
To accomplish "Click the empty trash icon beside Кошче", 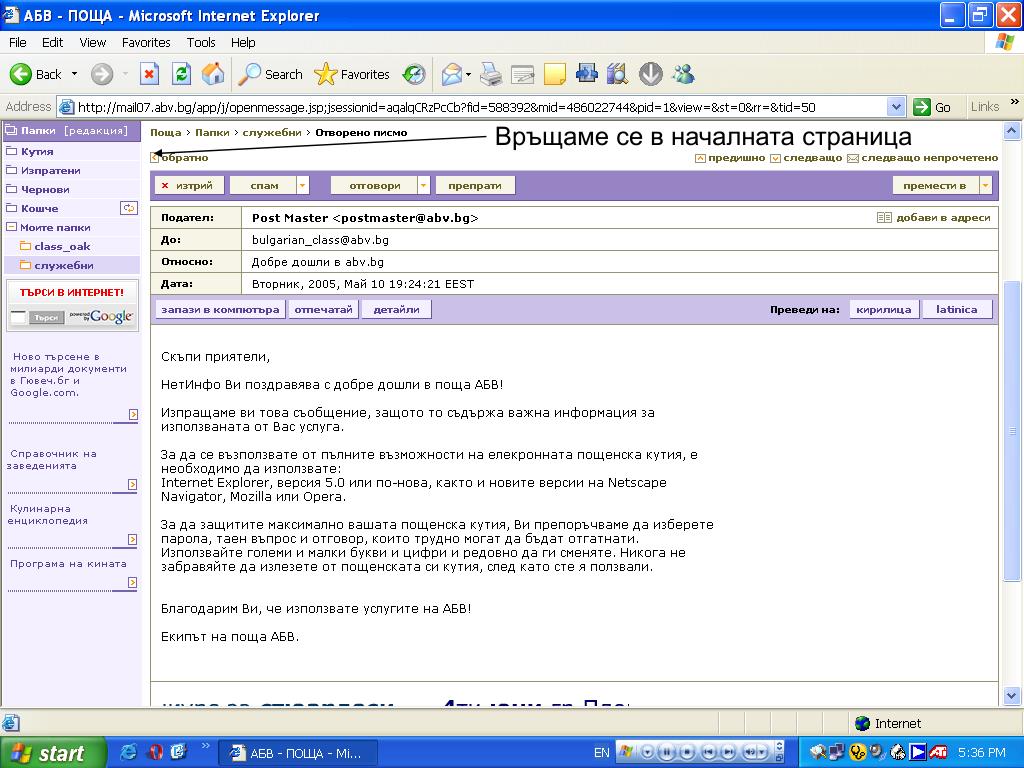I will click(129, 208).
